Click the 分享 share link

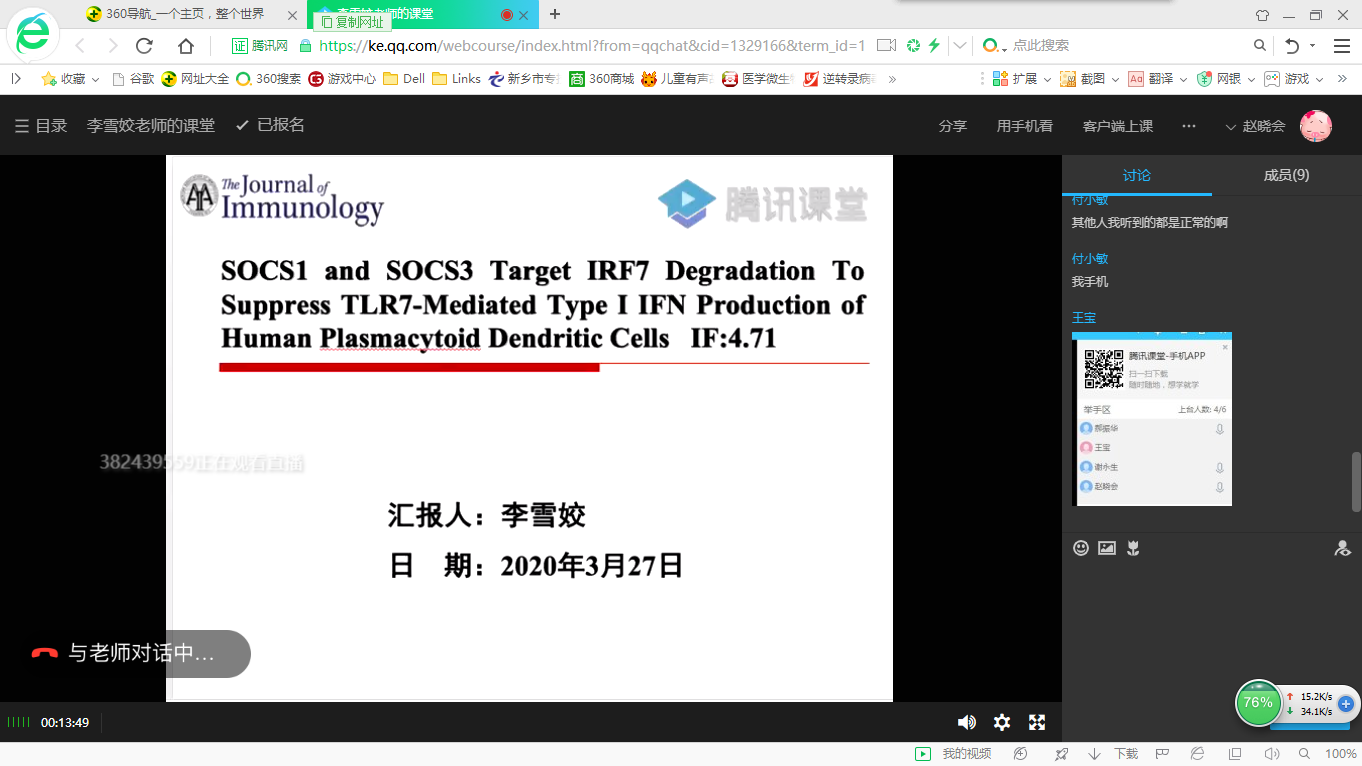click(x=953, y=126)
